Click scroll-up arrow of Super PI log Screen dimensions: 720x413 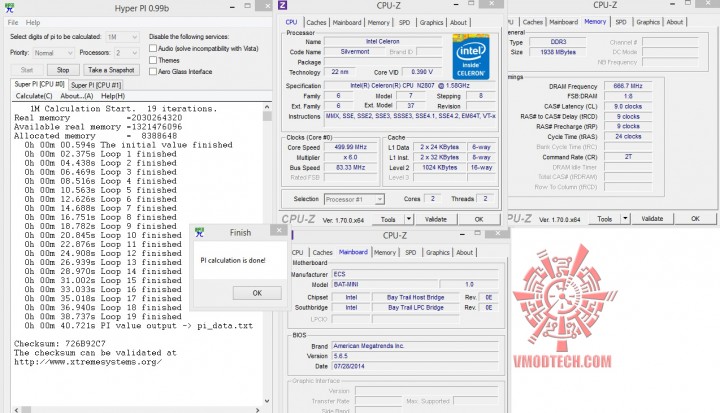pyautogui.click(x=267, y=107)
